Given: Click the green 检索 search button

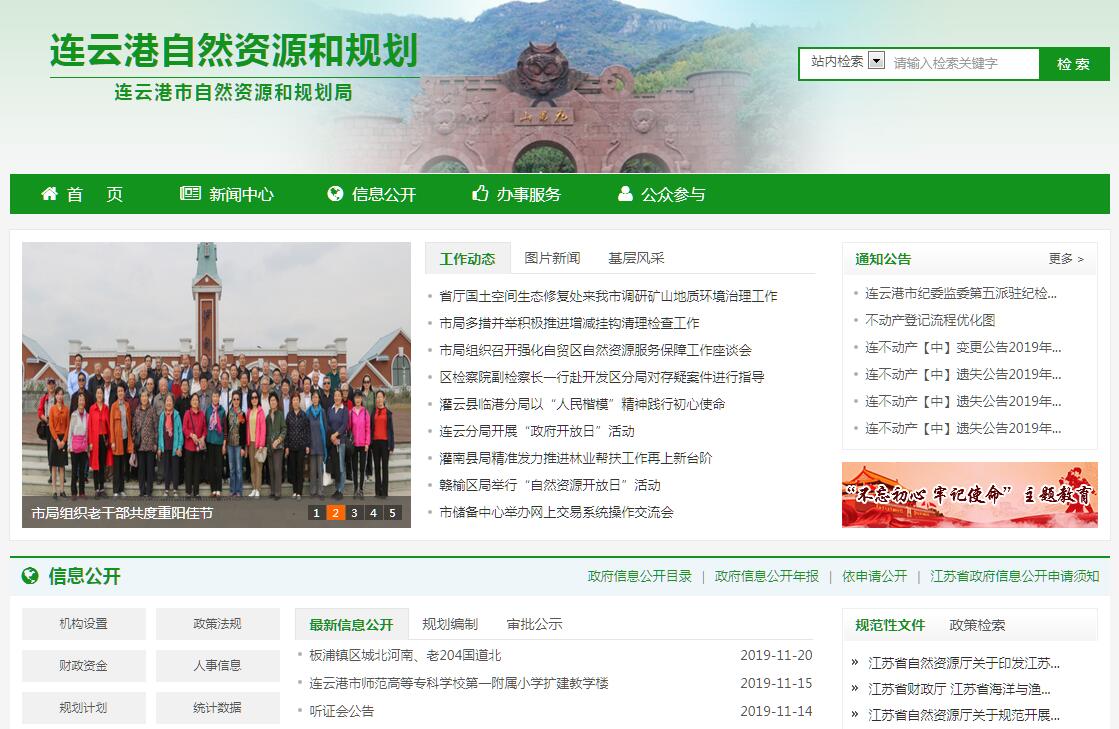Looking at the screenshot, I should (1073, 64).
